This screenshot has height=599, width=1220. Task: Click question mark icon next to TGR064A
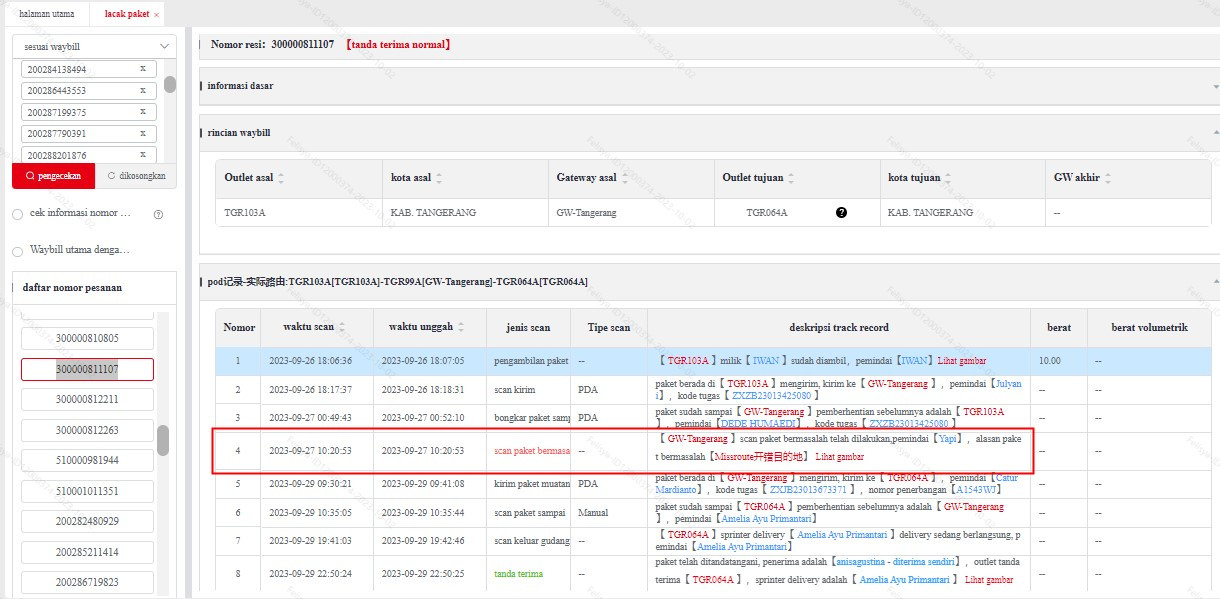(841, 212)
